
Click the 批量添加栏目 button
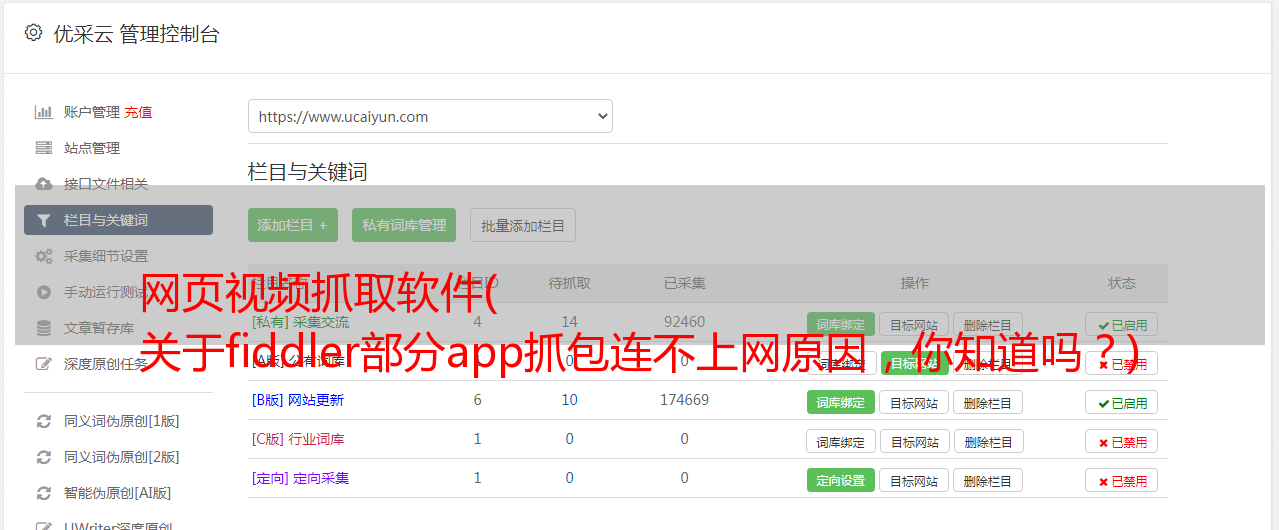[x=523, y=225]
